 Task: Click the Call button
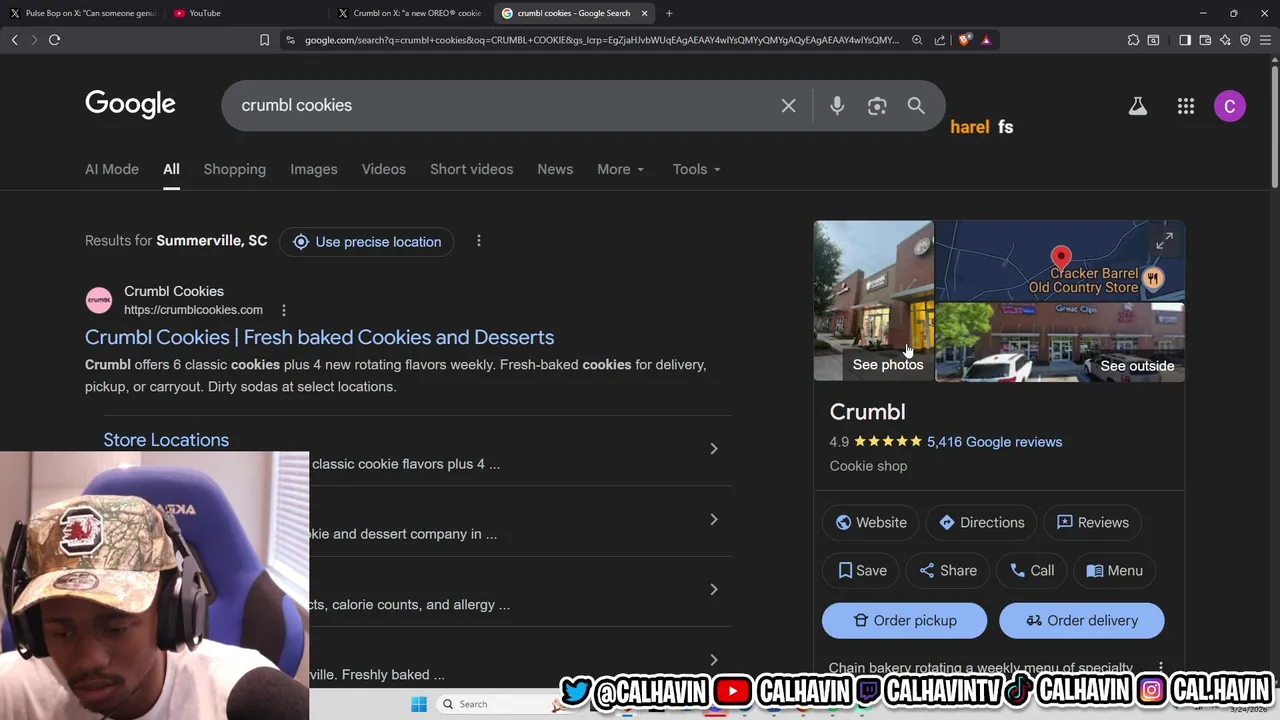pos(1032,570)
